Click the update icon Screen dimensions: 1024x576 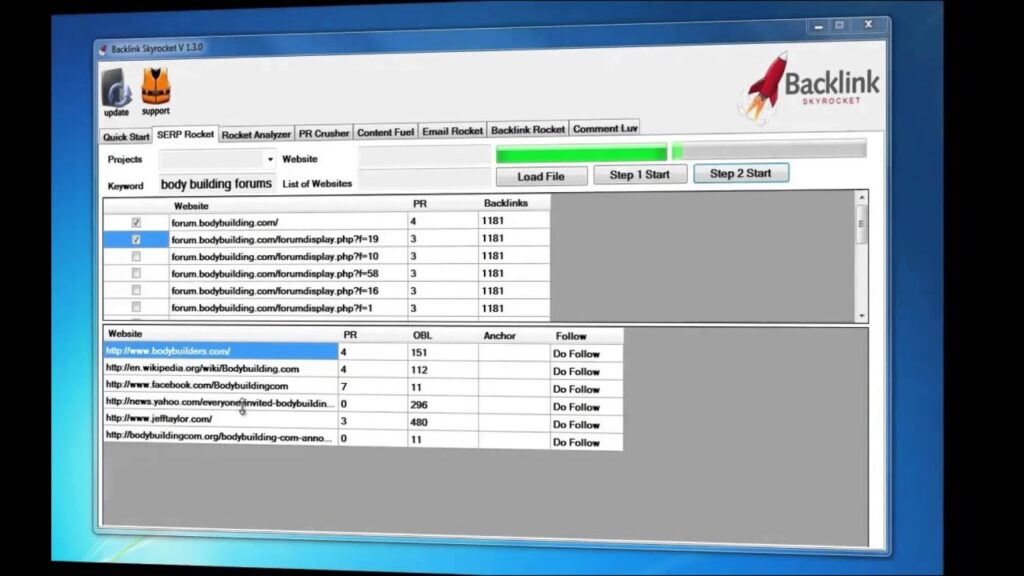click(116, 92)
